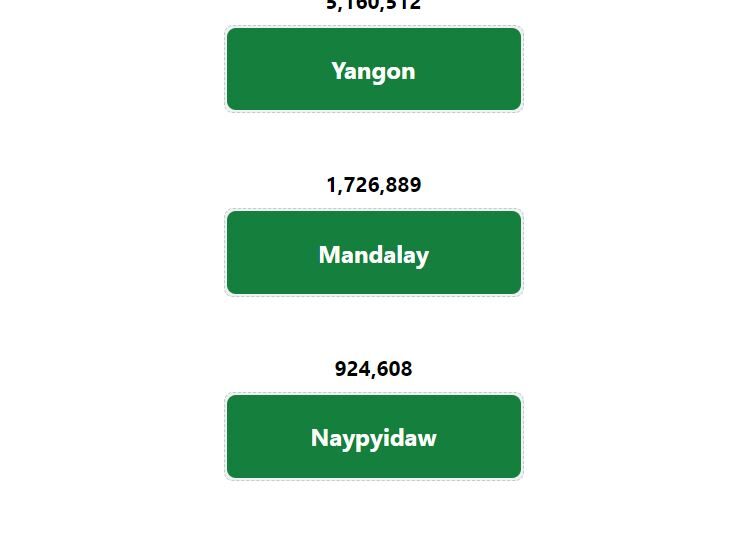Pick the city labeled with 1,726,889
743x536 pixels.
click(374, 253)
